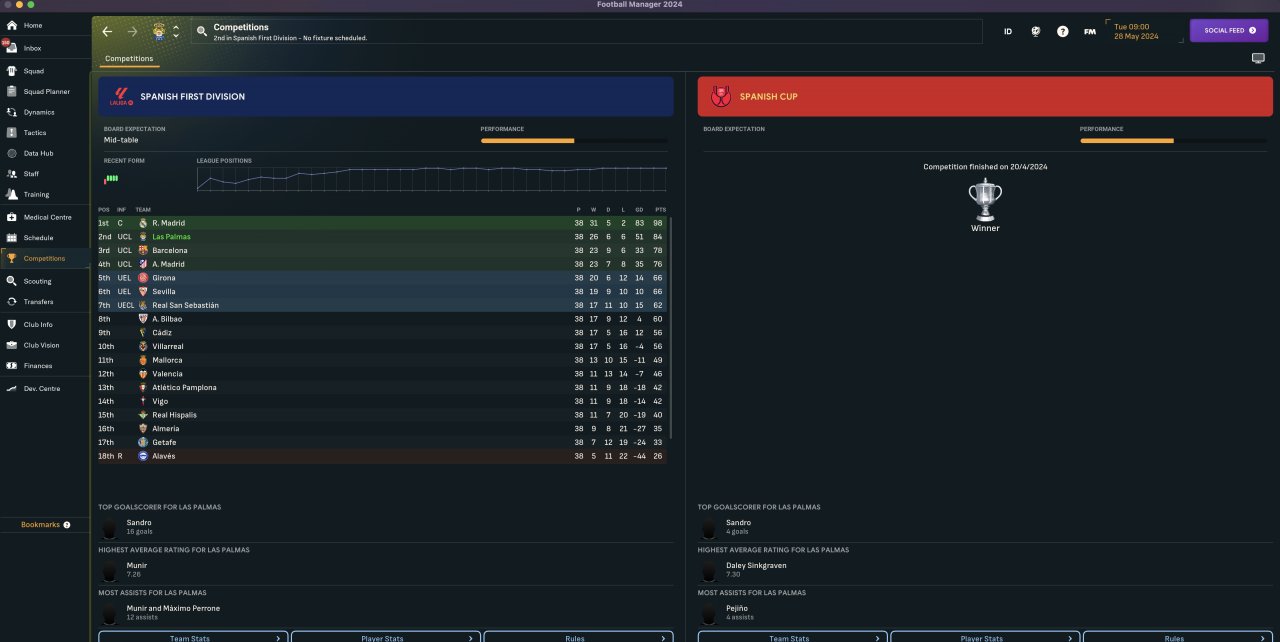Open the Scouting sidebar section

click(x=37, y=281)
